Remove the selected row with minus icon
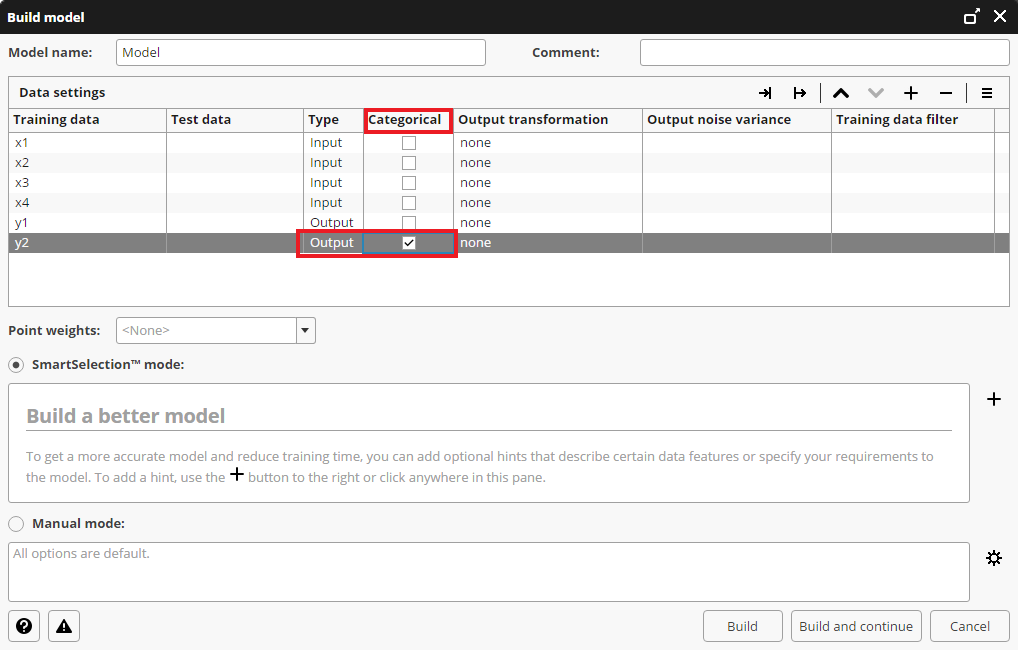This screenshot has height=650, width=1018. (x=946, y=94)
